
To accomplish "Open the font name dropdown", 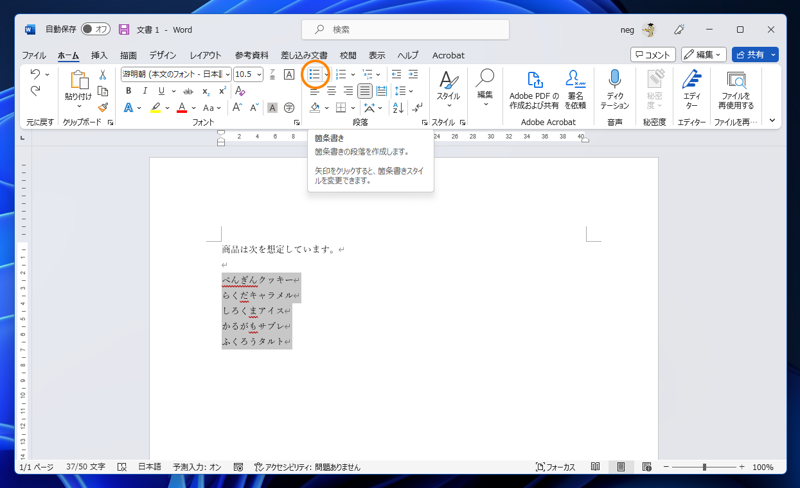I will 228,75.
